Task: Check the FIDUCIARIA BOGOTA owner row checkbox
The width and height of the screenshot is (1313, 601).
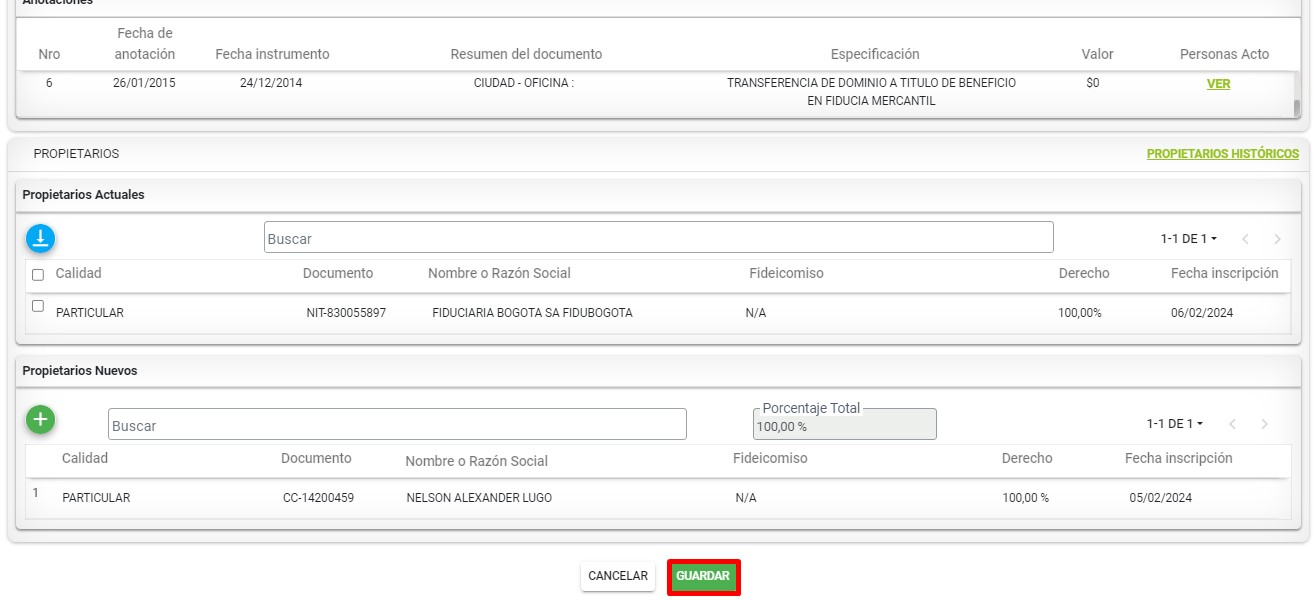Action: pos(38,307)
